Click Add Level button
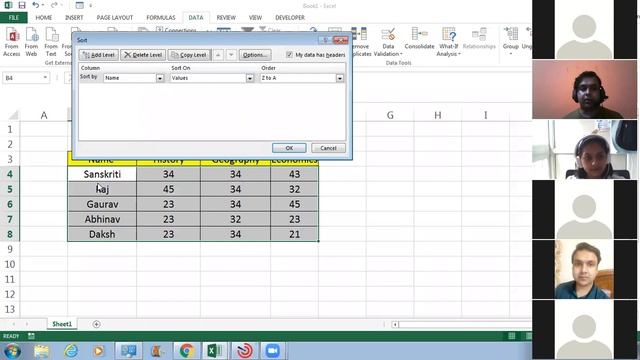The width and height of the screenshot is (640, 360). tap(99, 55)
